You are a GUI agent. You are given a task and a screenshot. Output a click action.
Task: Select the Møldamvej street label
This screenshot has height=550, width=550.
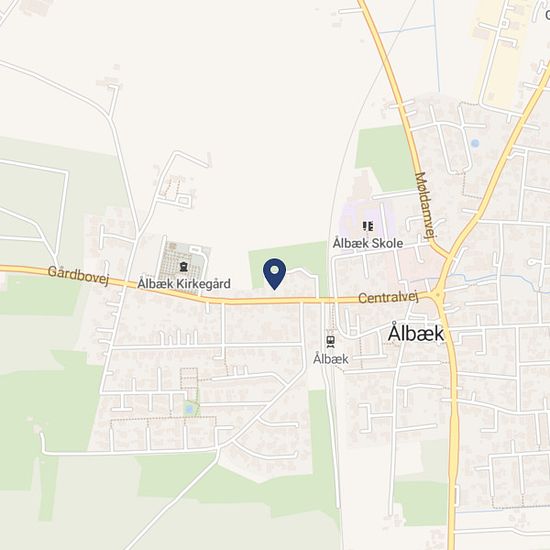coord(425,205)
